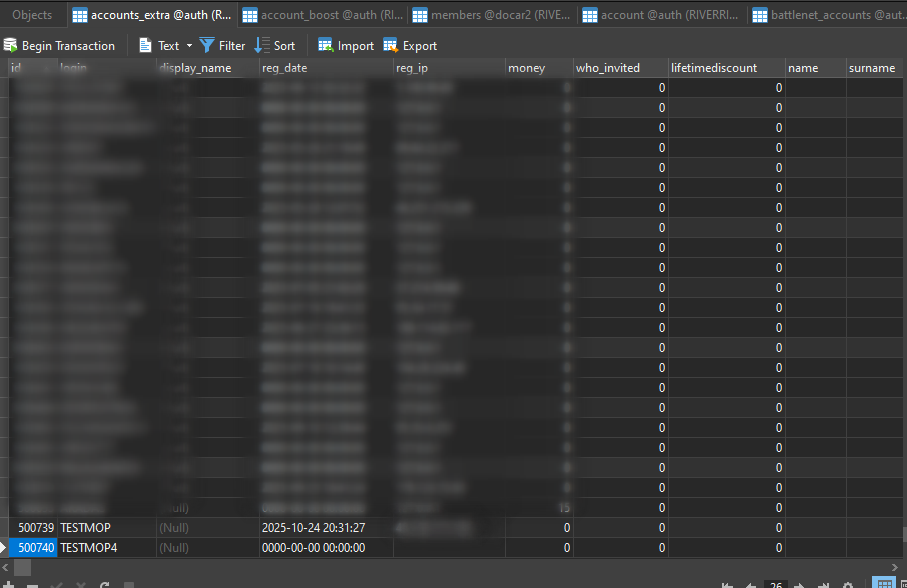
Task: Click the Export button
Action: [x=410, y=46]
